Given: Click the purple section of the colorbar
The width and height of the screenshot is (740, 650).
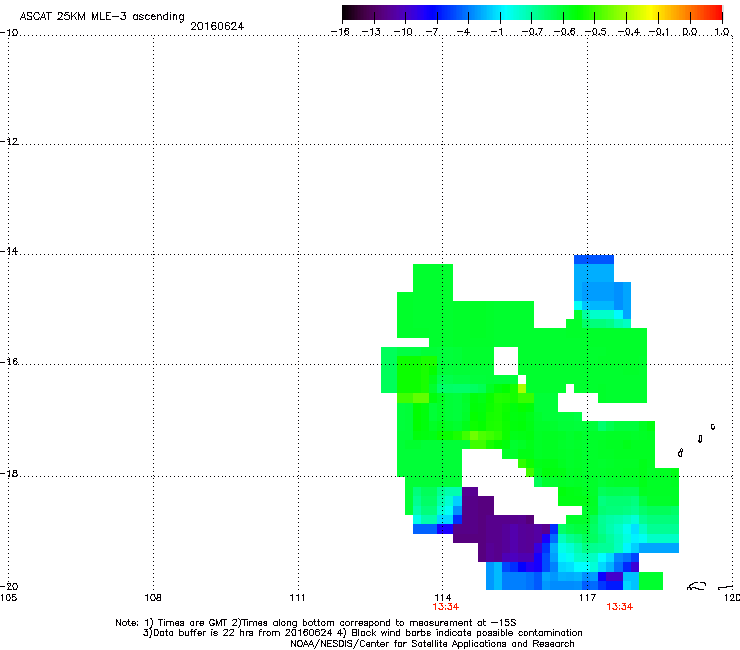Looking at the screenshot, I should coord(392,12).
